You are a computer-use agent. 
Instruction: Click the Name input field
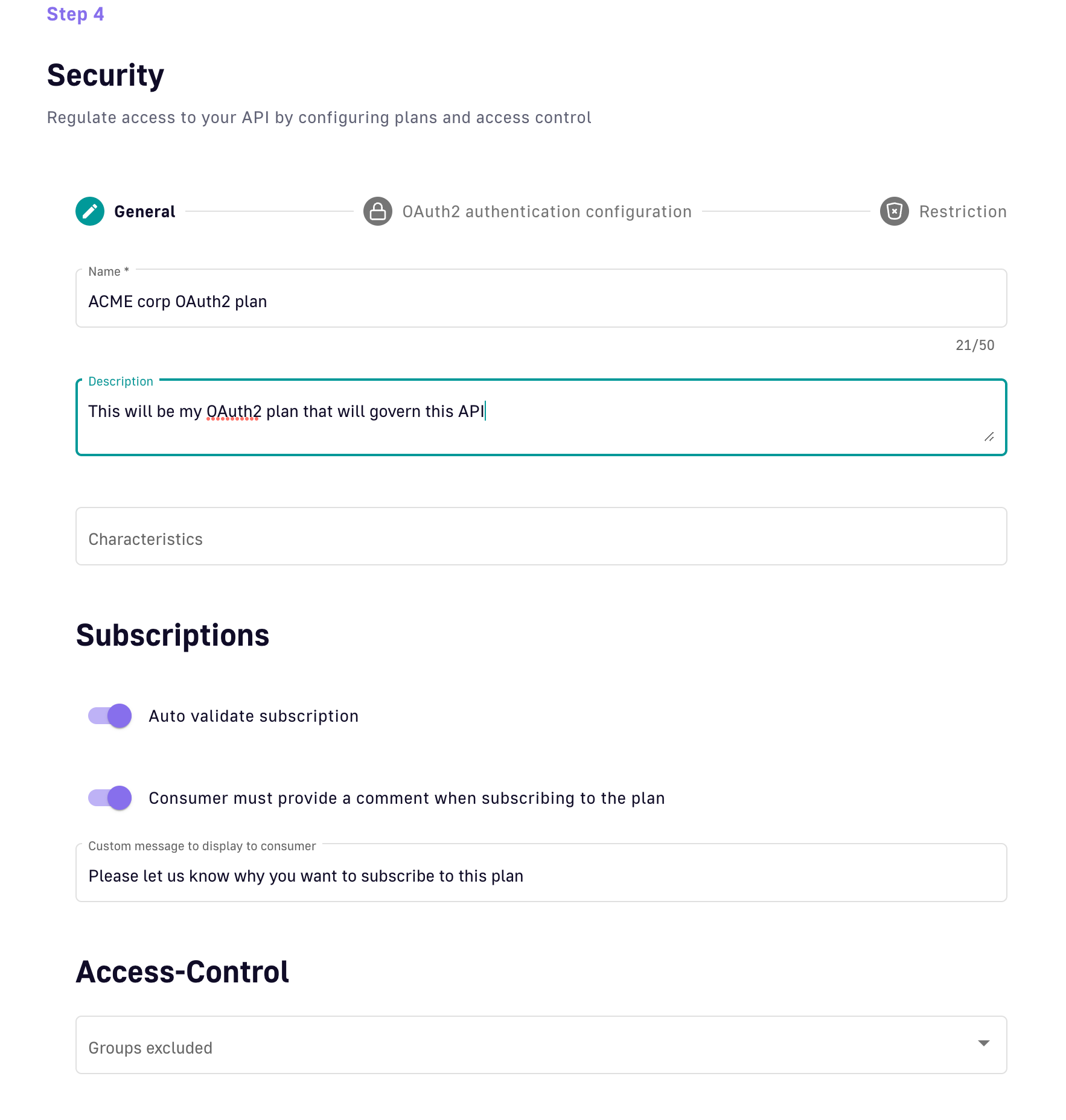coord(541,301)
